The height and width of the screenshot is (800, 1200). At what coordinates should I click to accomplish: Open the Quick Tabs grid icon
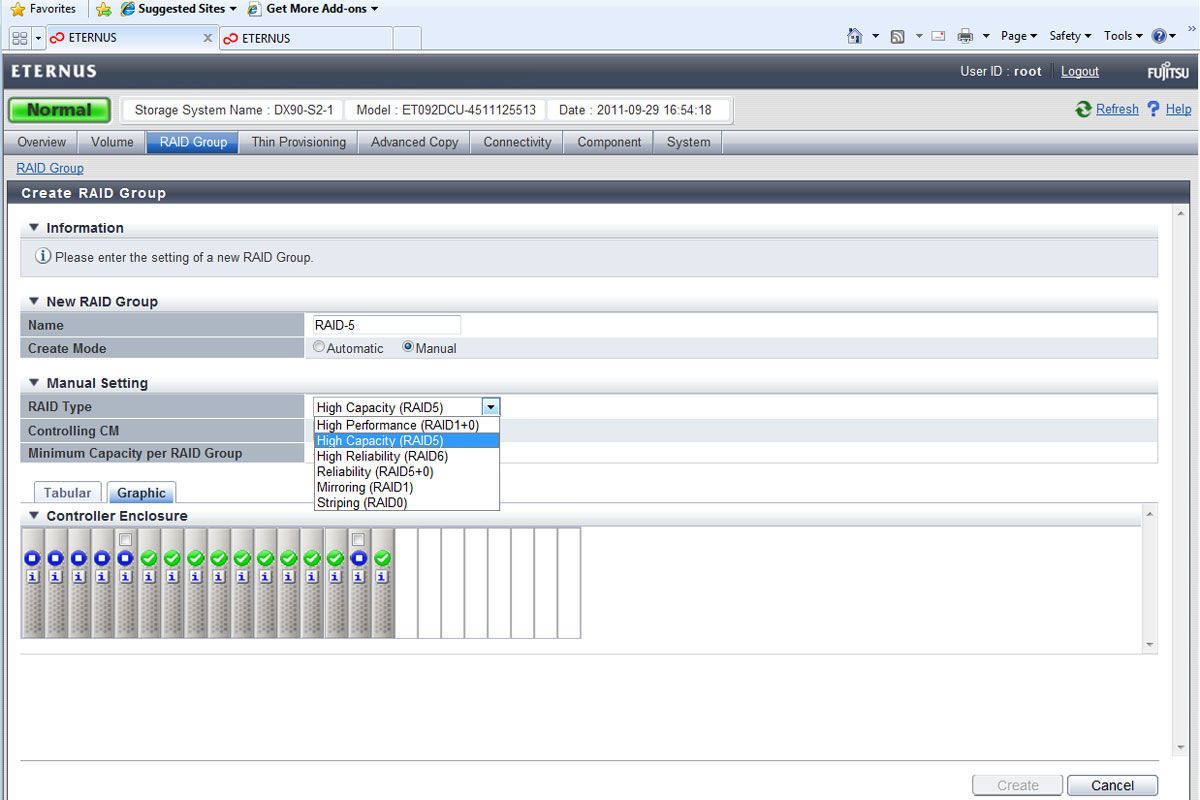pos(20,38)
